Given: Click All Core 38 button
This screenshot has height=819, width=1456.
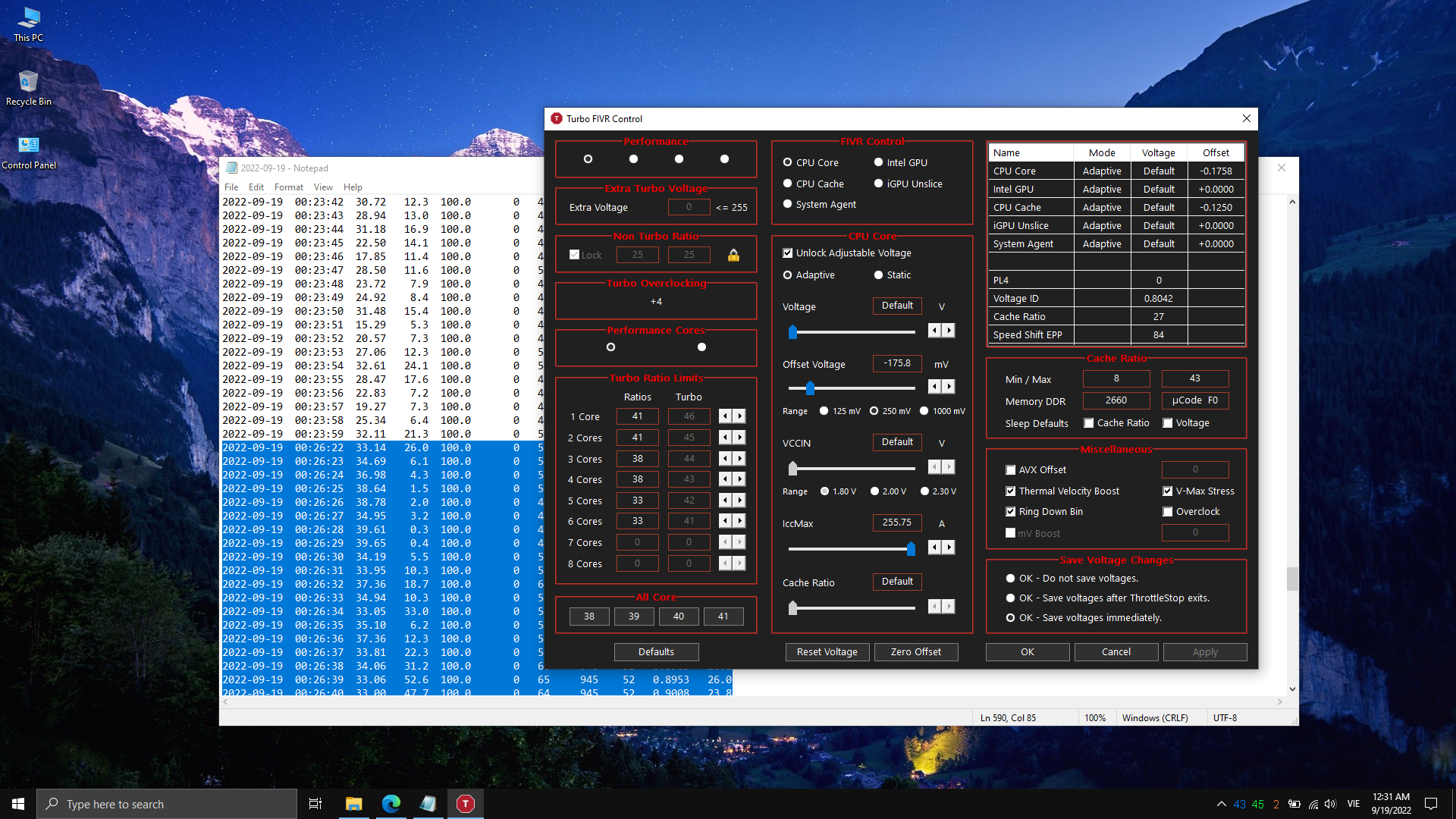Looking at the screenshot, I should [x=589, y=617].
